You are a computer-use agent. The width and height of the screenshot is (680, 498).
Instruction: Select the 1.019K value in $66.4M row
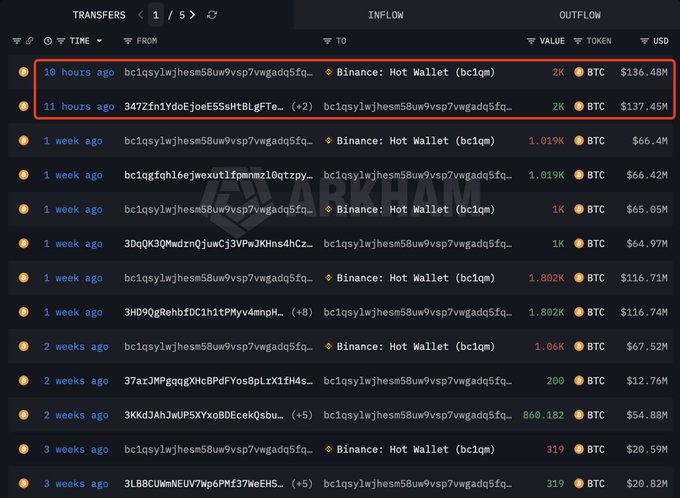pos(546,141)
